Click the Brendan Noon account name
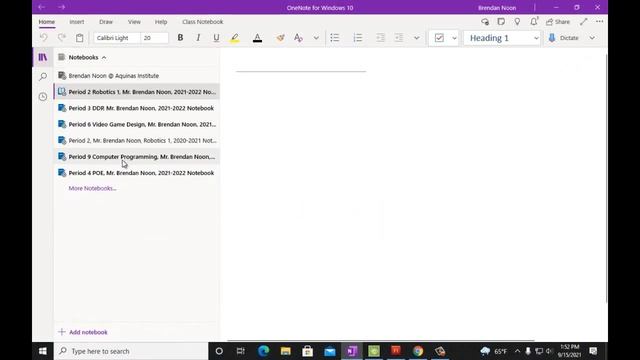640x360 pixels. [497, 8]
